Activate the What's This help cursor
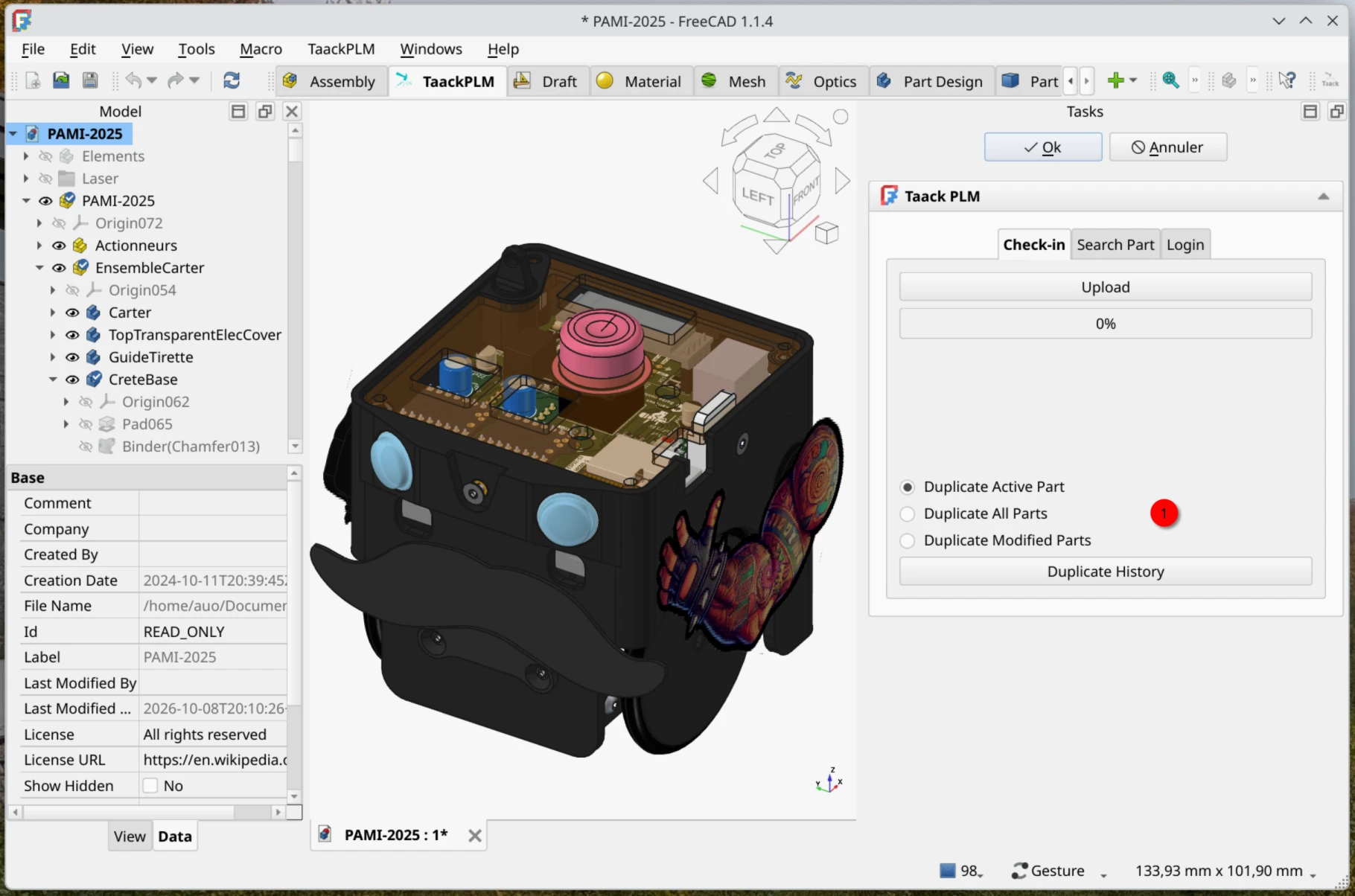 (x=1287, y=80)
